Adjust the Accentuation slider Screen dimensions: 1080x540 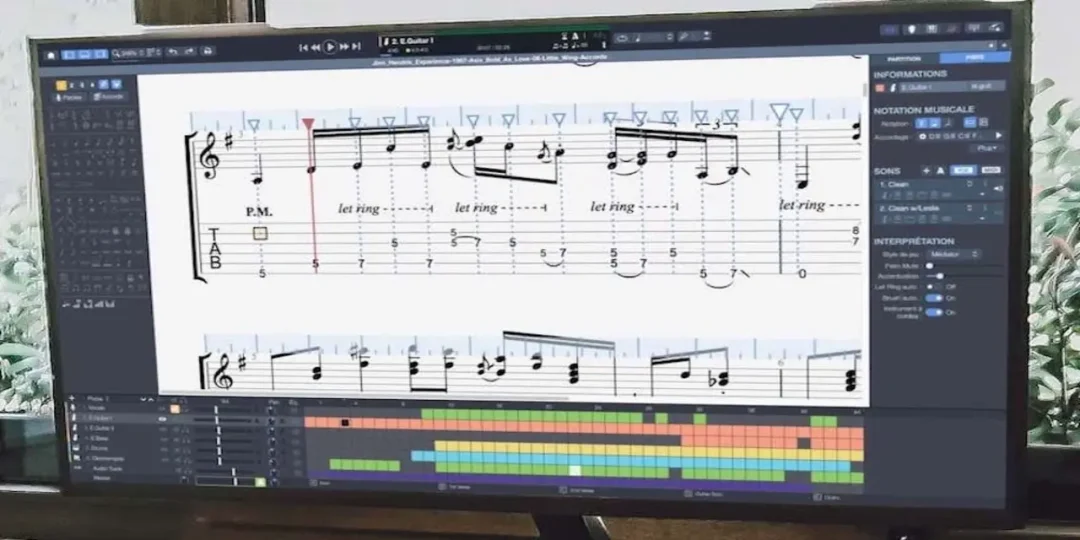click(964, 276)
